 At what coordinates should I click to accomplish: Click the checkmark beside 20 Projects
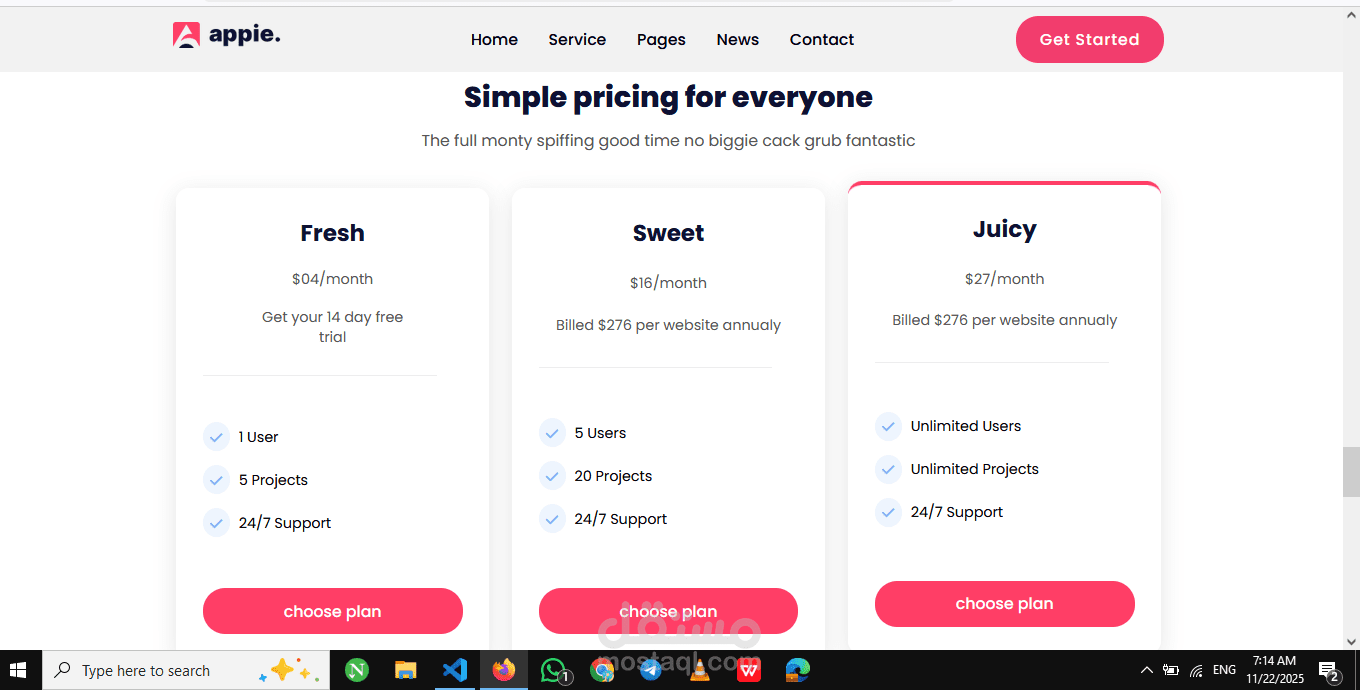[552, 476]
